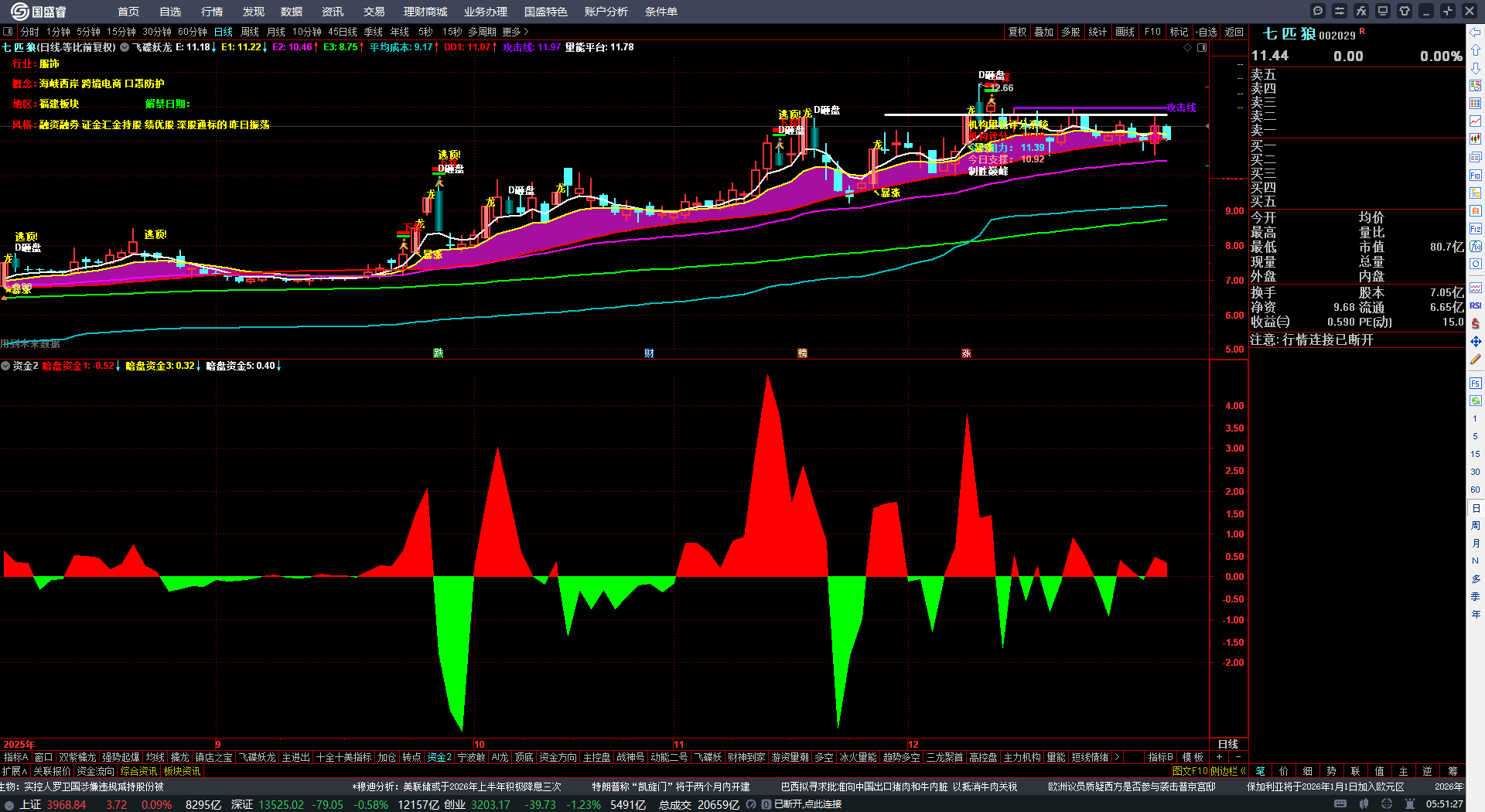Expand the 更多 period options
Viewport: 1485px width, 812px height.
515,32
